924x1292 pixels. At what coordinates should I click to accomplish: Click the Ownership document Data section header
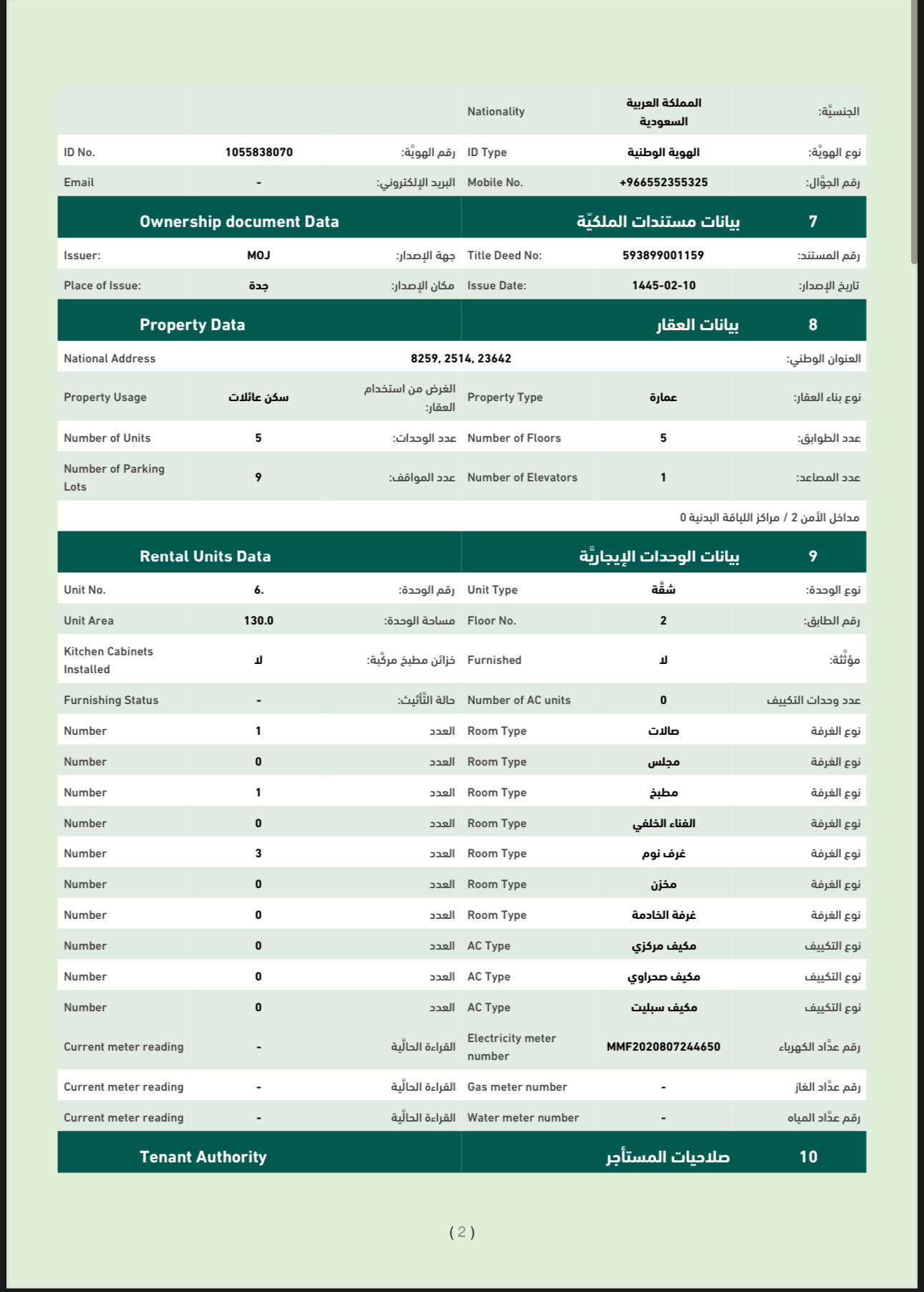(239, 222)
